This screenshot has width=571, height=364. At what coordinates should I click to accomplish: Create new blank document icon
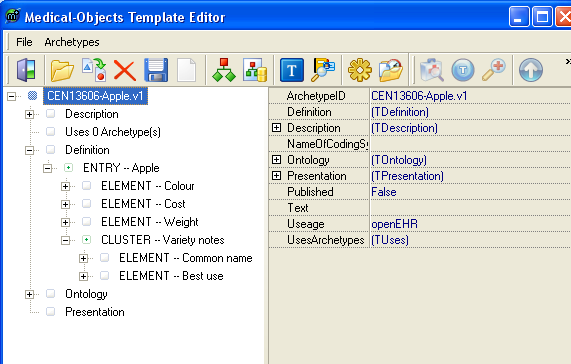[186, 70]
